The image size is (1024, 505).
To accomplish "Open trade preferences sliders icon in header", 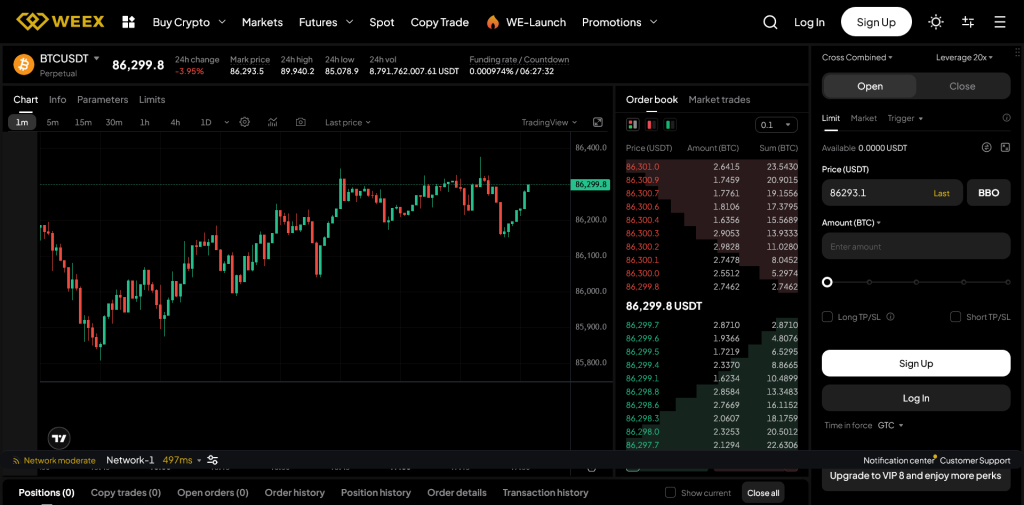I will click(x=968, y=22).
